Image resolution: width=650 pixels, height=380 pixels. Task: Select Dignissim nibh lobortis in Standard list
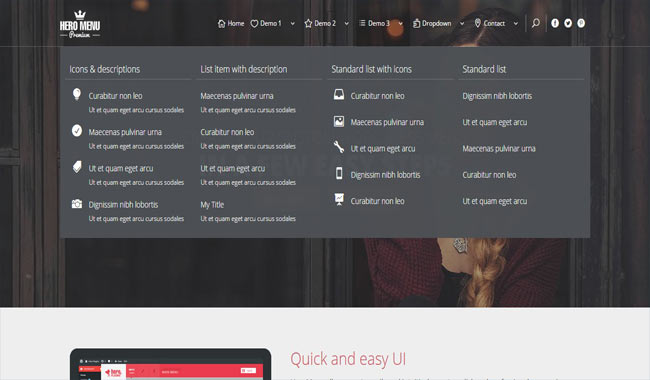(497, 96)
